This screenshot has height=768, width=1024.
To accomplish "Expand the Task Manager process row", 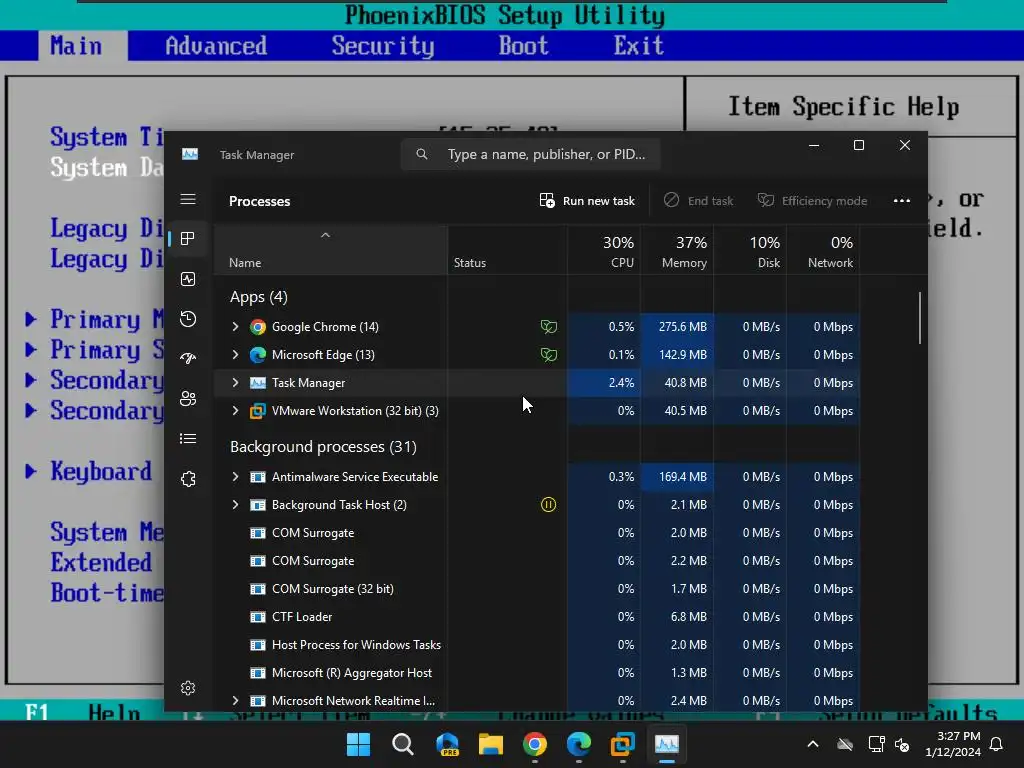I will (x=236, y=383).
